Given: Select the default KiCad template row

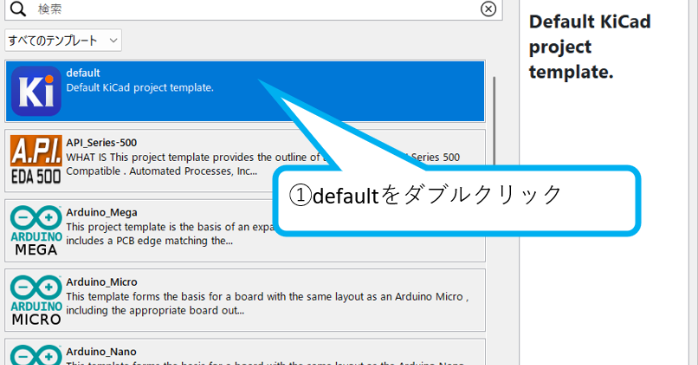Looking at the screenshot, I should (245, 91).
